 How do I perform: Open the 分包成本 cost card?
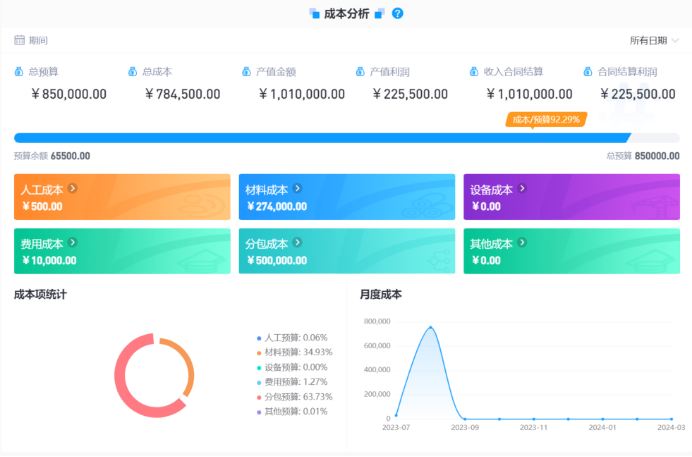point(346,251)
